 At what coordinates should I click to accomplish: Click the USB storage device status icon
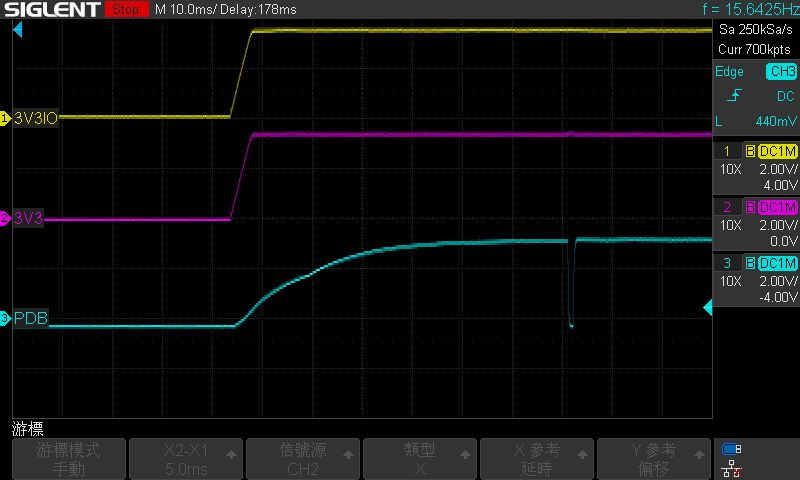pos(732,449)
